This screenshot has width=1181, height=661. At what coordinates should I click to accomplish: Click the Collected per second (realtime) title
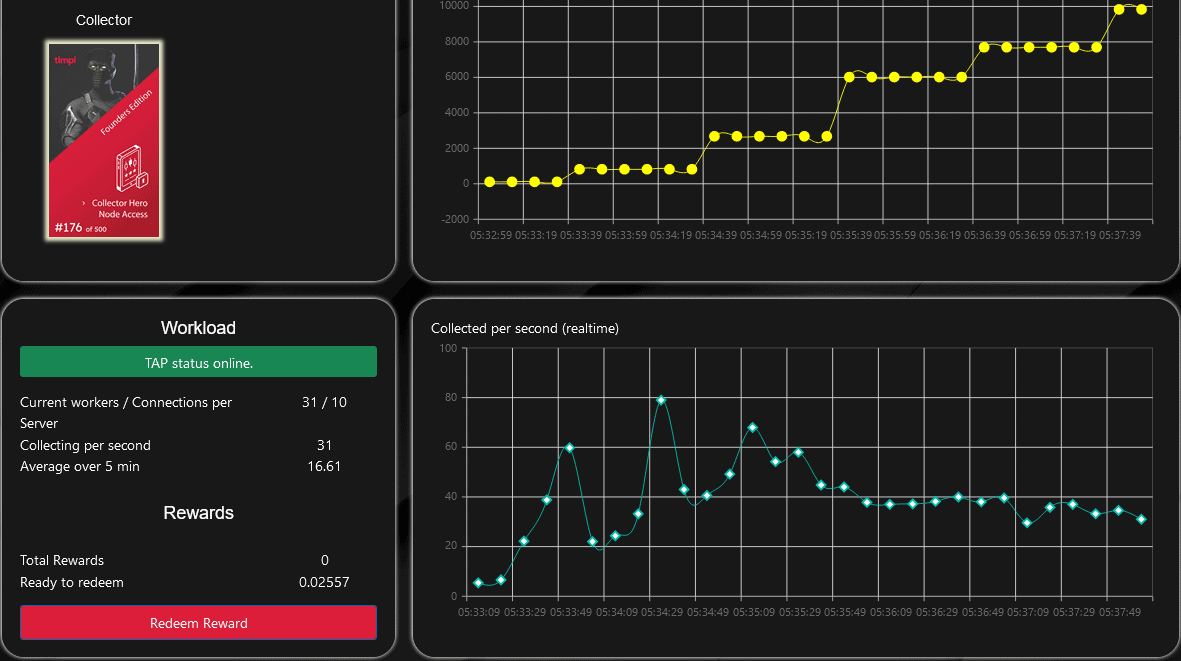pyautogui.click(x=524, y=328)
